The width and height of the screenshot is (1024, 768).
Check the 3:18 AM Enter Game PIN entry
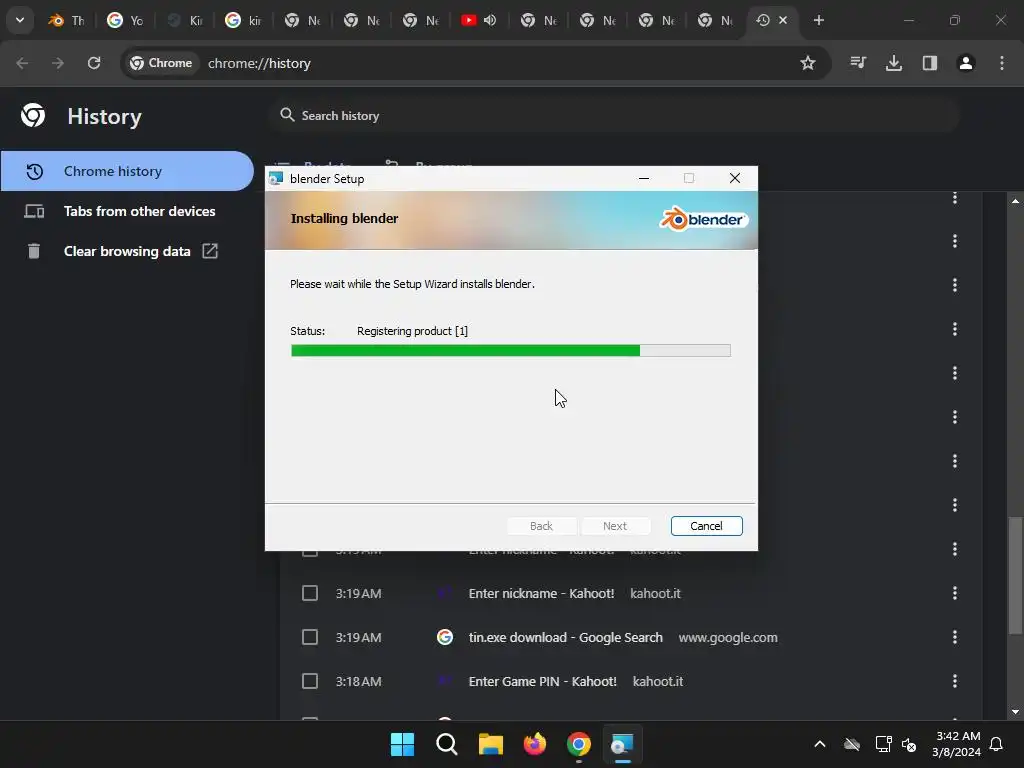[310, 681]
